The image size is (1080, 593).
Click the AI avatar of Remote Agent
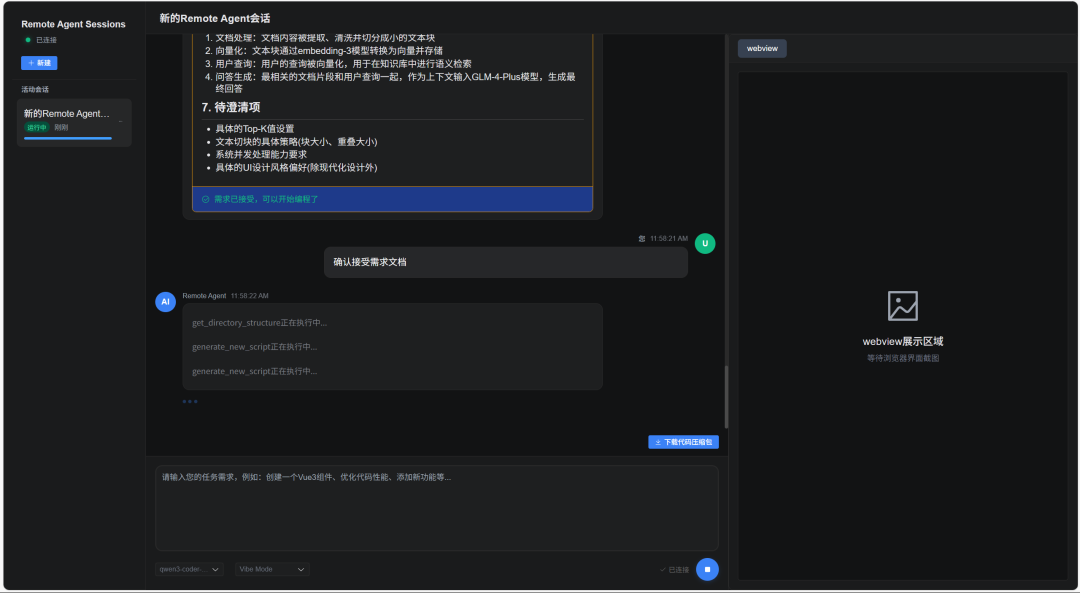pyautogui.click(x=166, y=301)
